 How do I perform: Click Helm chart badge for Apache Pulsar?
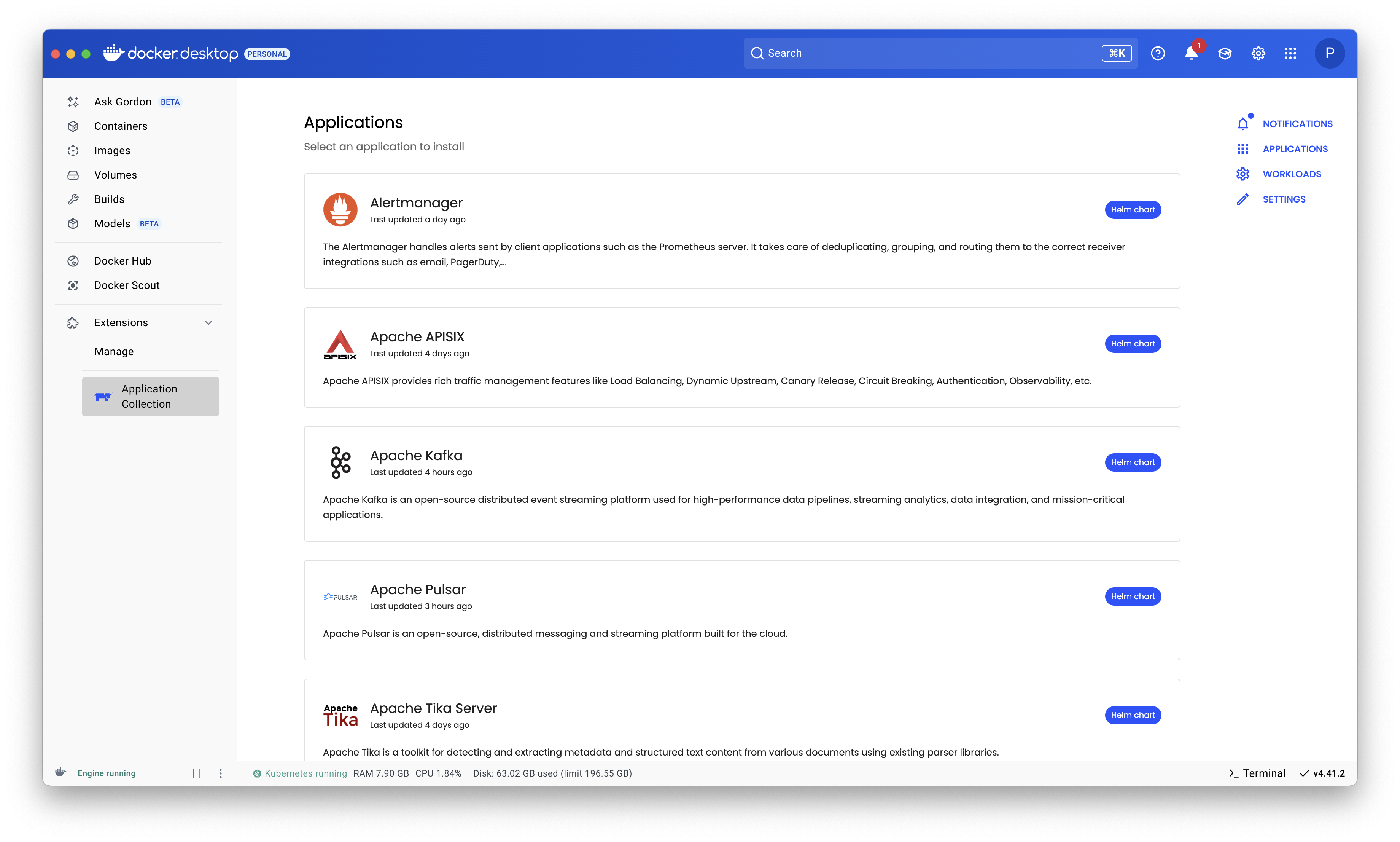point(1132,596)
